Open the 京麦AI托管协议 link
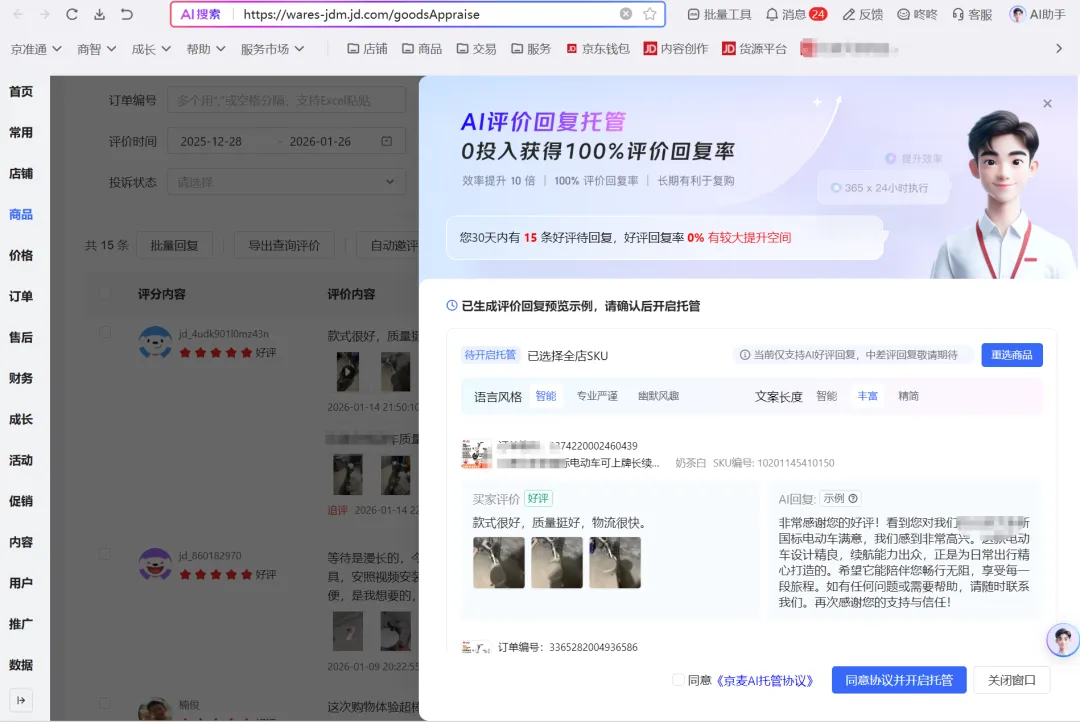 [765, 681]
